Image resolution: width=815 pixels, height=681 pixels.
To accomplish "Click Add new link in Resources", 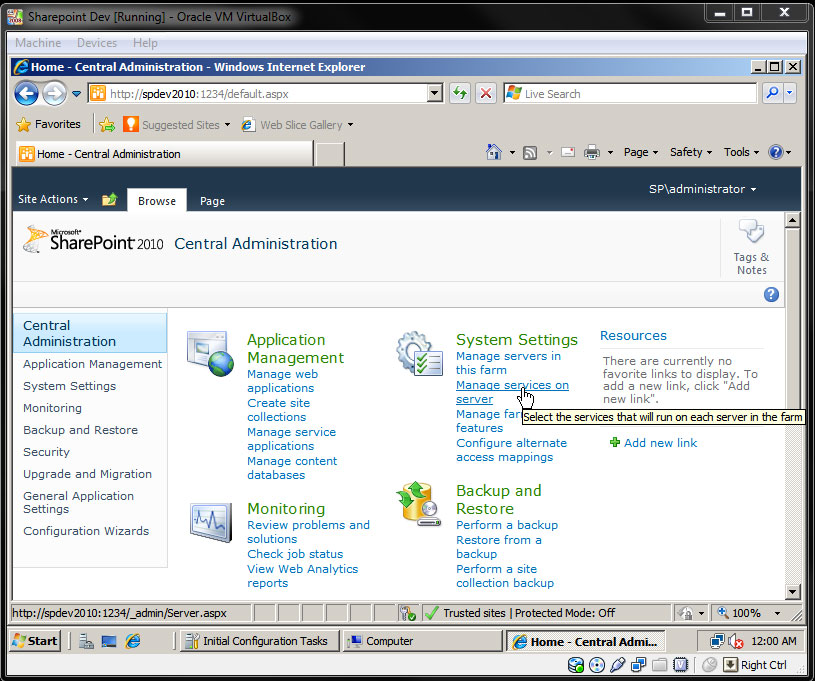I will (x=660, y=443).
